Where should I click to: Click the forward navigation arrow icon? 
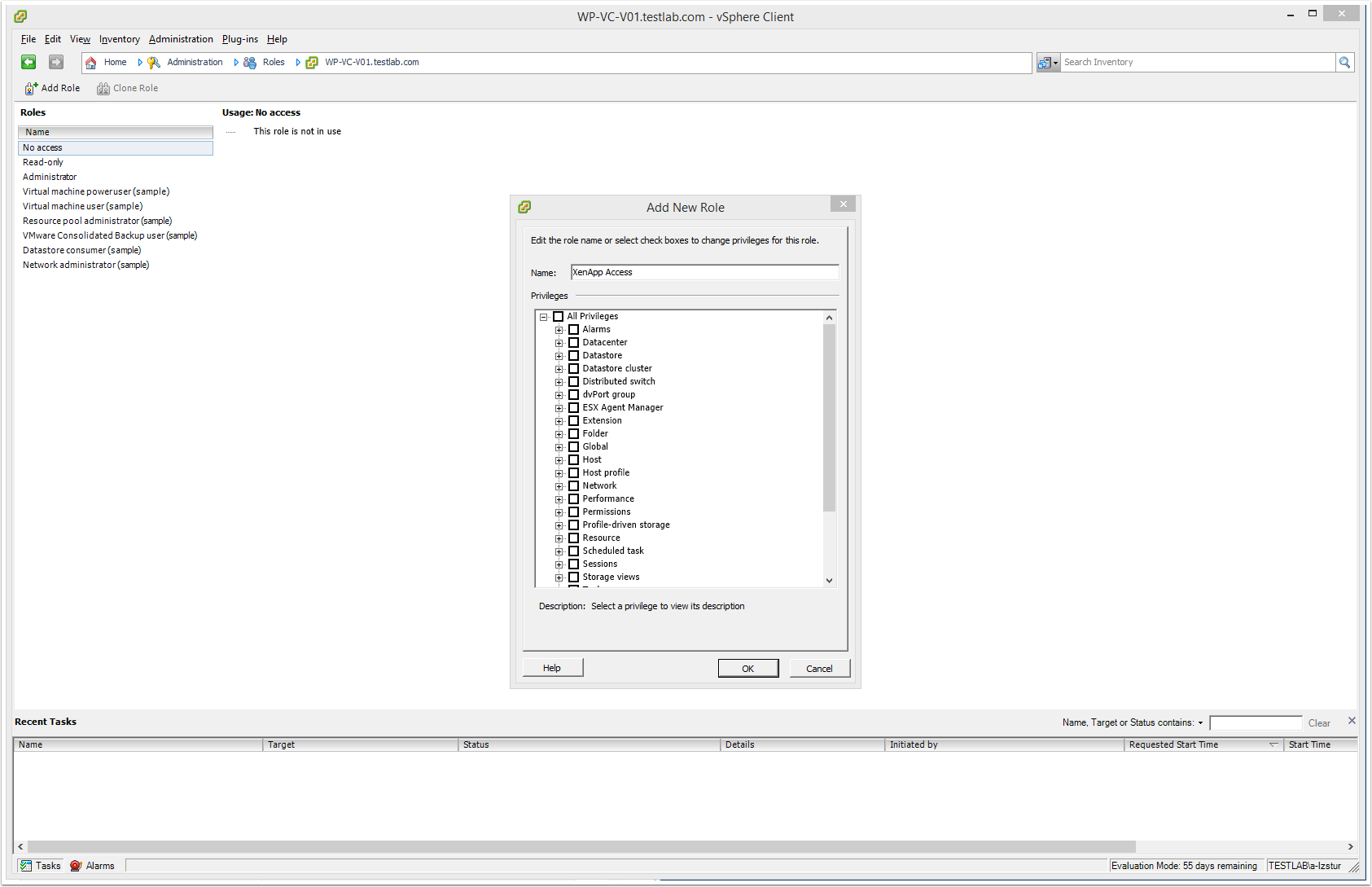[56, 62]
